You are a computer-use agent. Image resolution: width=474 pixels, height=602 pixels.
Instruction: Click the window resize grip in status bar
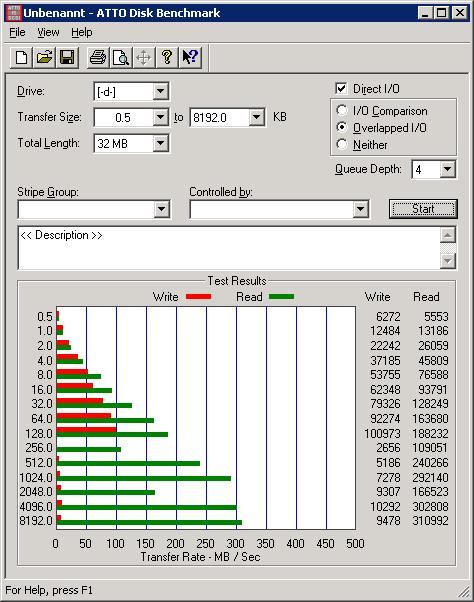pyautogui.click(x=464, y=592)
